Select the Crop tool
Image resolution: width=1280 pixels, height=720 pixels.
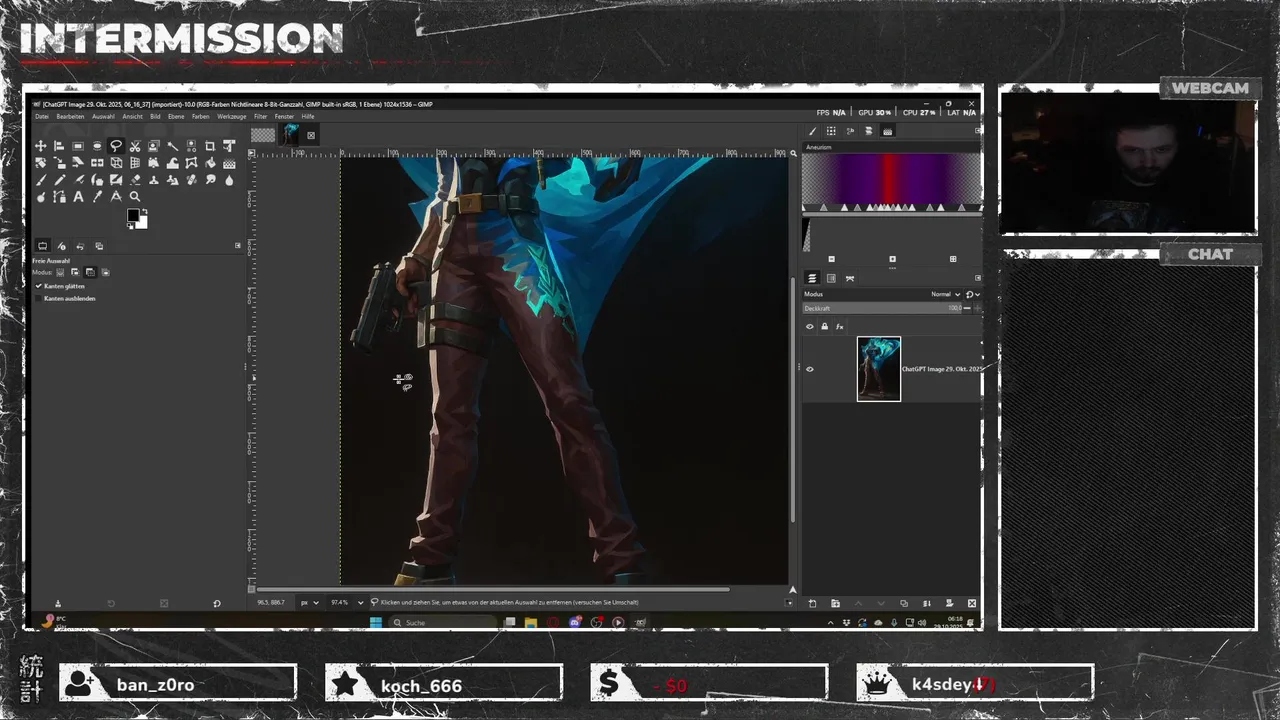tap(210, 146)
